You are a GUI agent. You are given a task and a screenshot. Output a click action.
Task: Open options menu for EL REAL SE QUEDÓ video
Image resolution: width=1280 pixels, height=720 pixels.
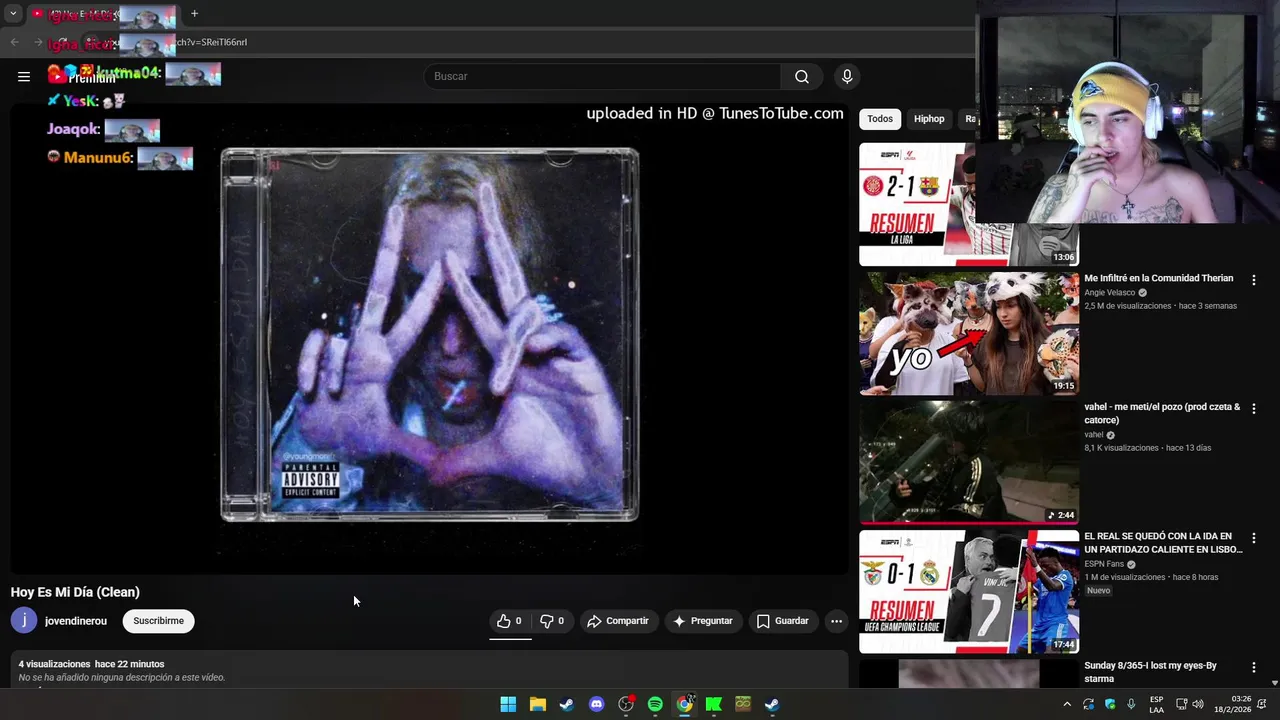click(1253, 538)
